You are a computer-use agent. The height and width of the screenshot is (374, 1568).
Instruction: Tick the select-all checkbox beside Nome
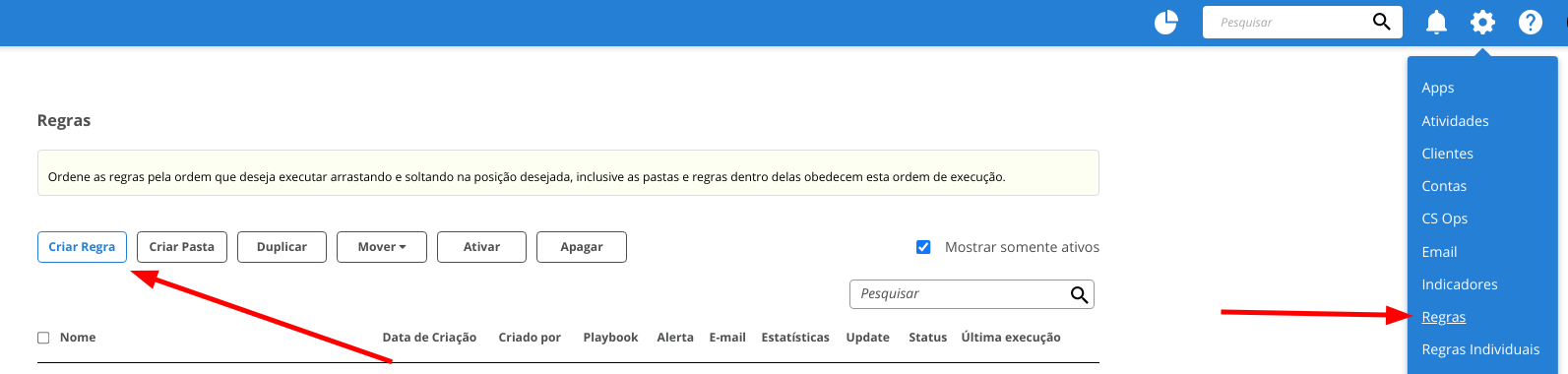[x=43, y=338]
